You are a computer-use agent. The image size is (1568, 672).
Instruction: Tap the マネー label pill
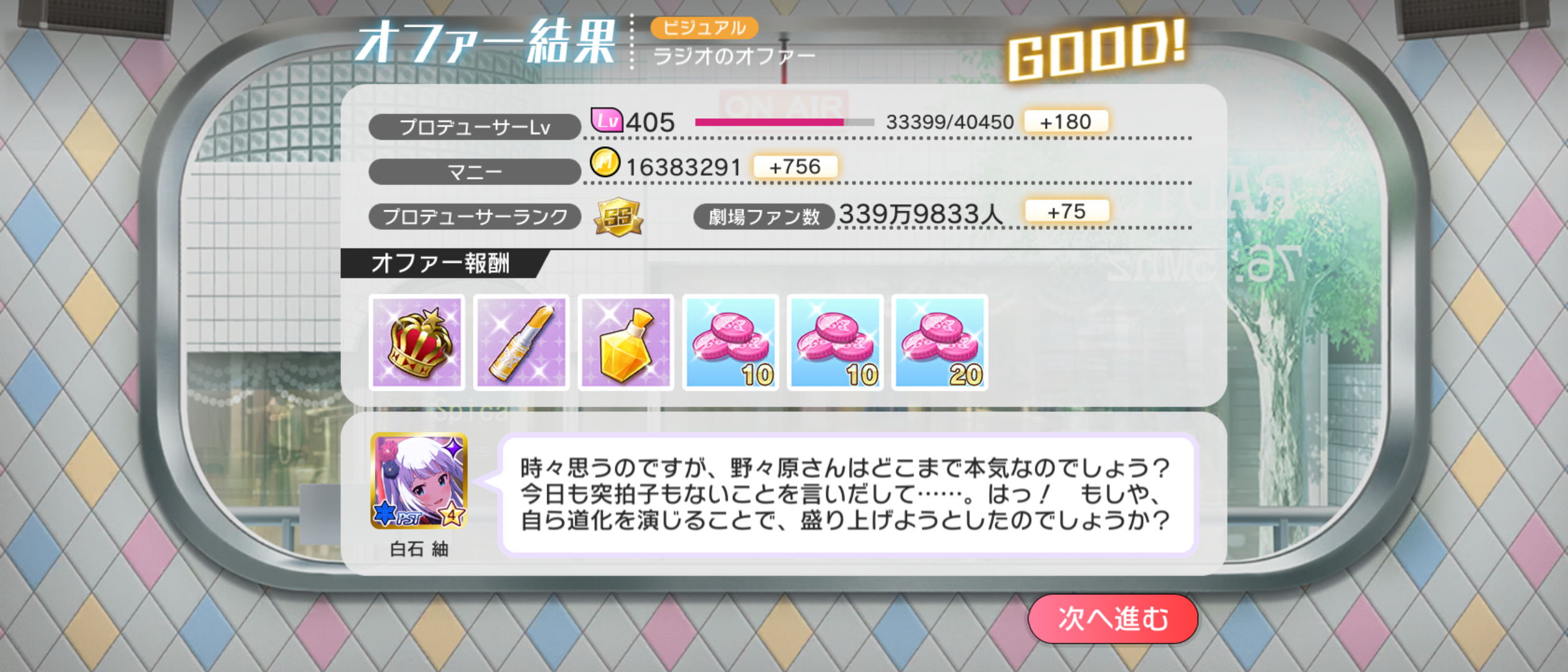[475, 172]
